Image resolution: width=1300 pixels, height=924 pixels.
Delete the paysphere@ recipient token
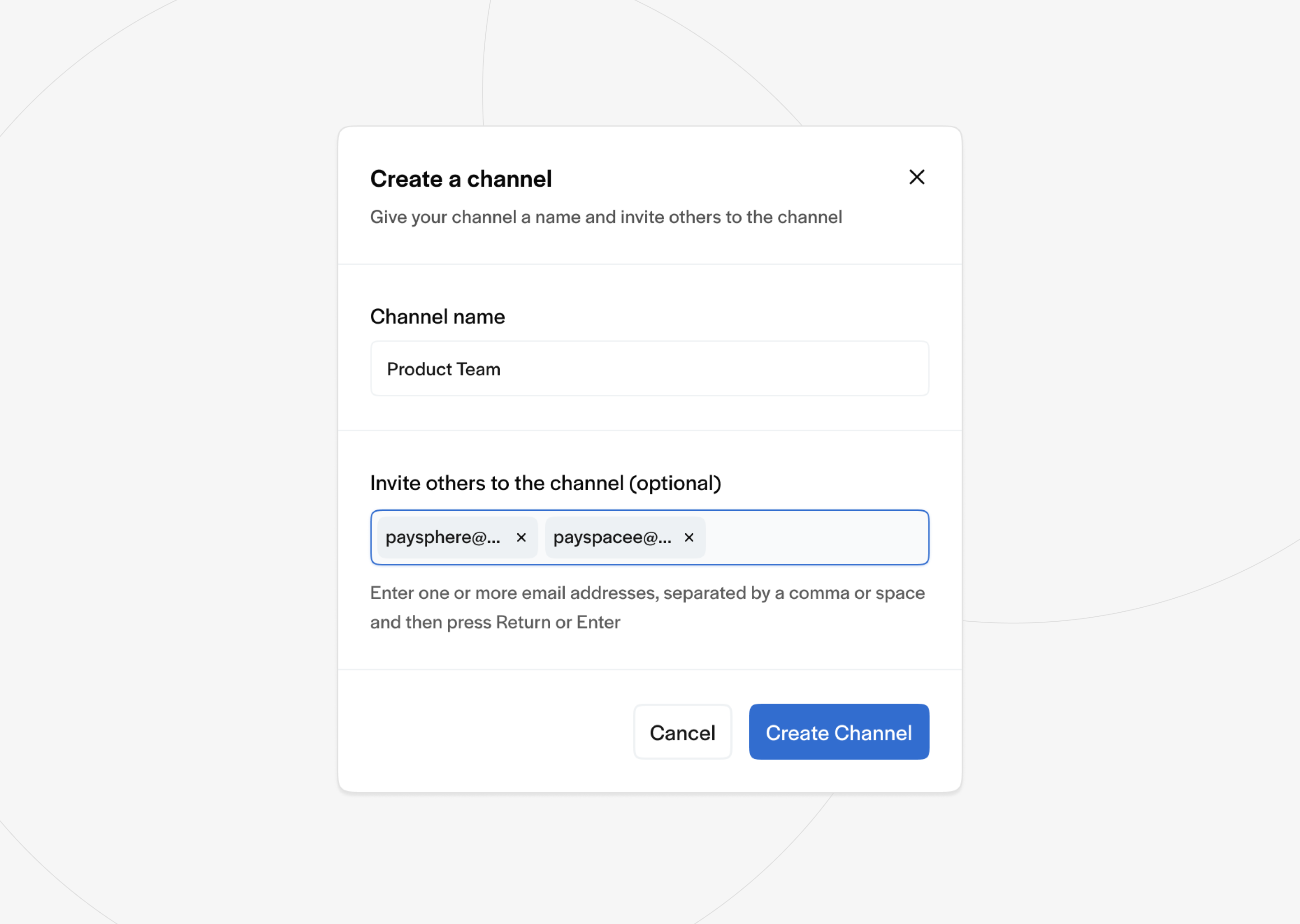(x=521, y=538)
